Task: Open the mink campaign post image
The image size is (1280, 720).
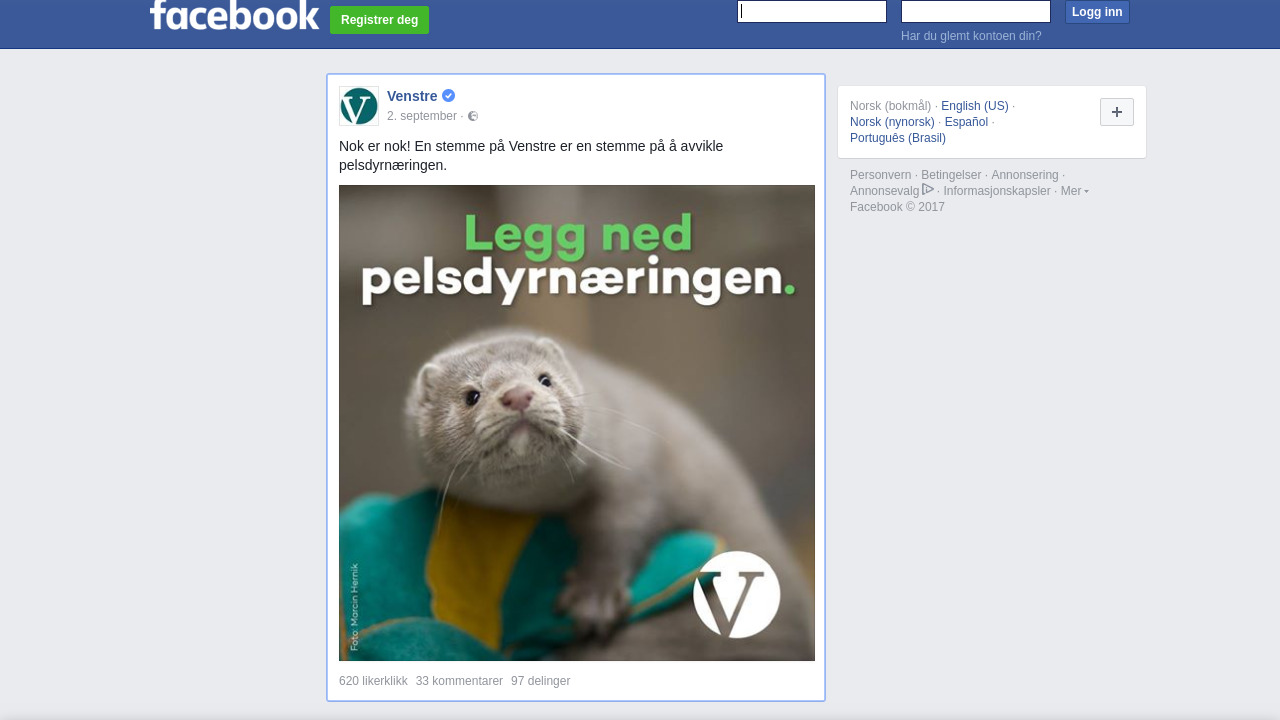Action: click(x=577, y=423)
